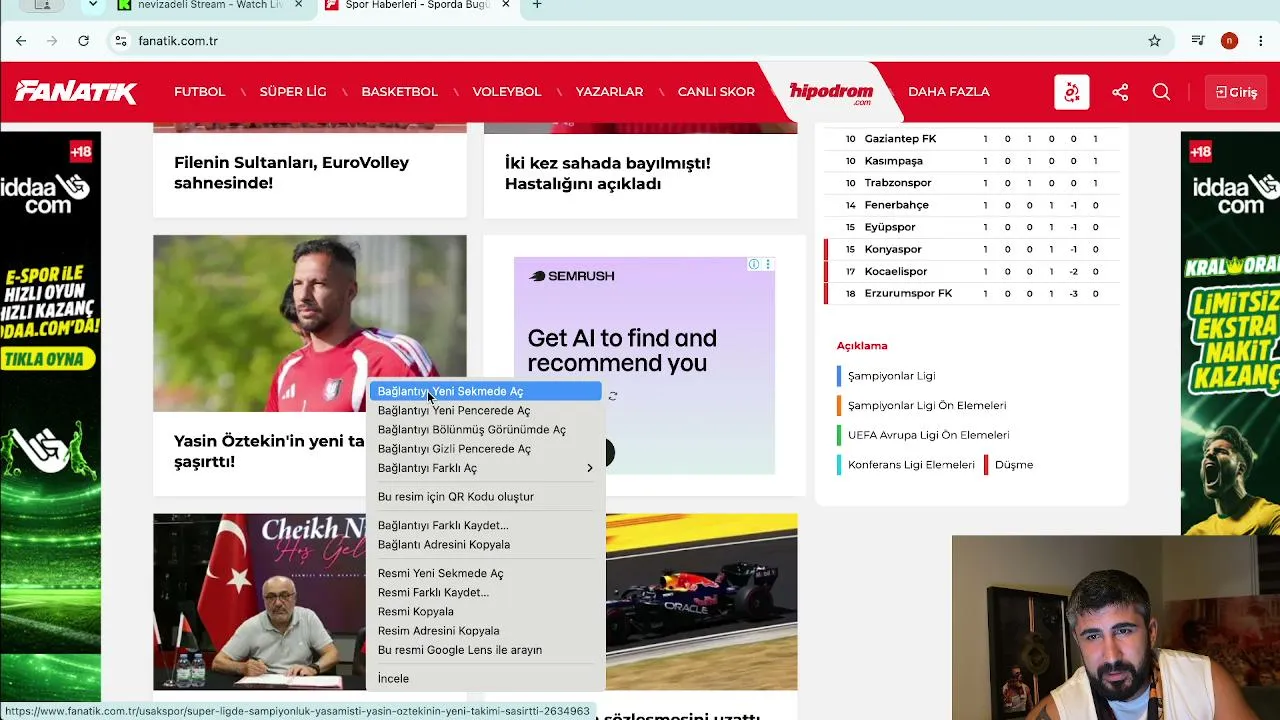Choose 'Bağlantıyı Farklı Kaydet...'
The height and width of the screenshot is (720, 1280).
tap(486, 525)
